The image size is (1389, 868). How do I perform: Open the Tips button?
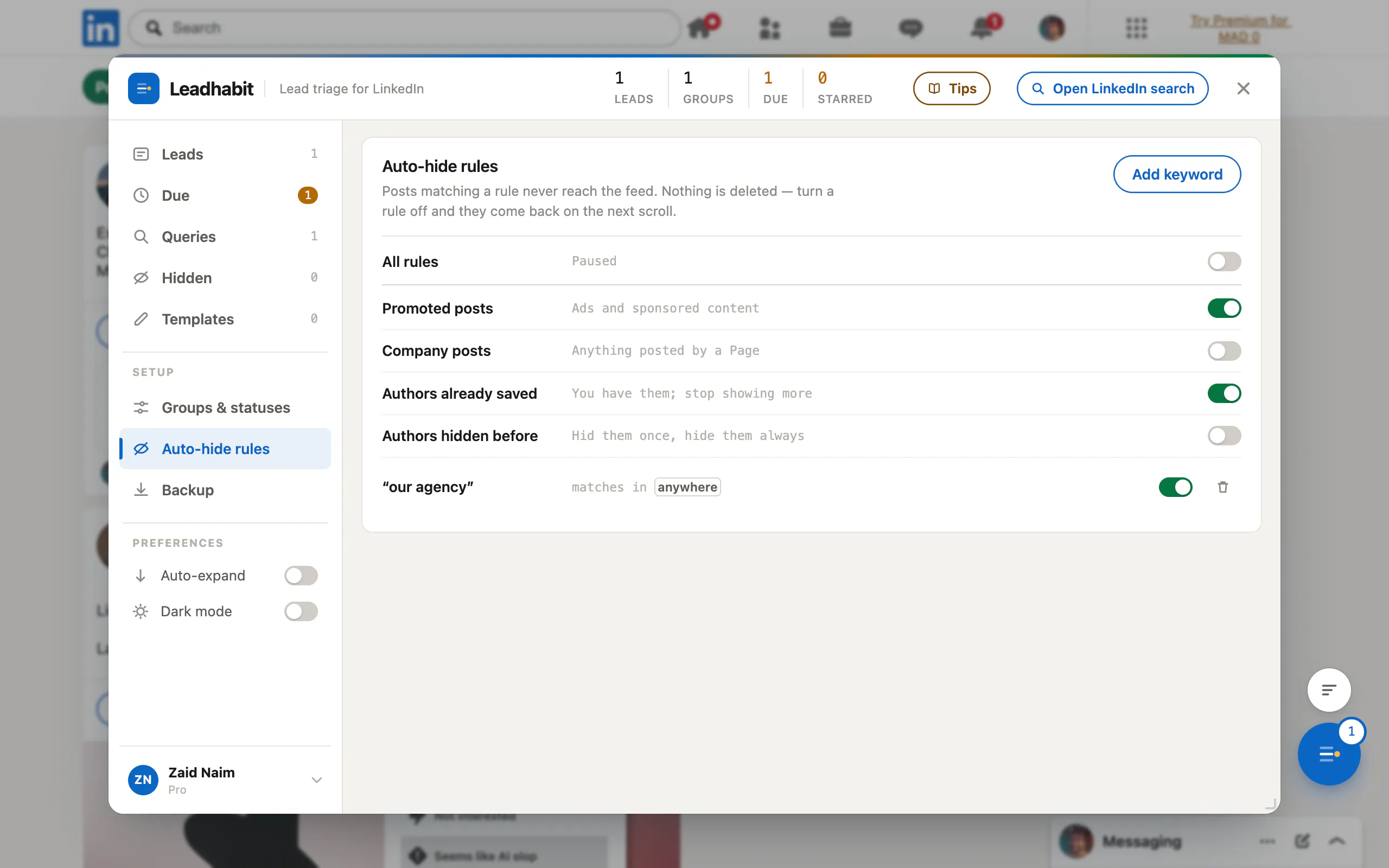[952, 88]
